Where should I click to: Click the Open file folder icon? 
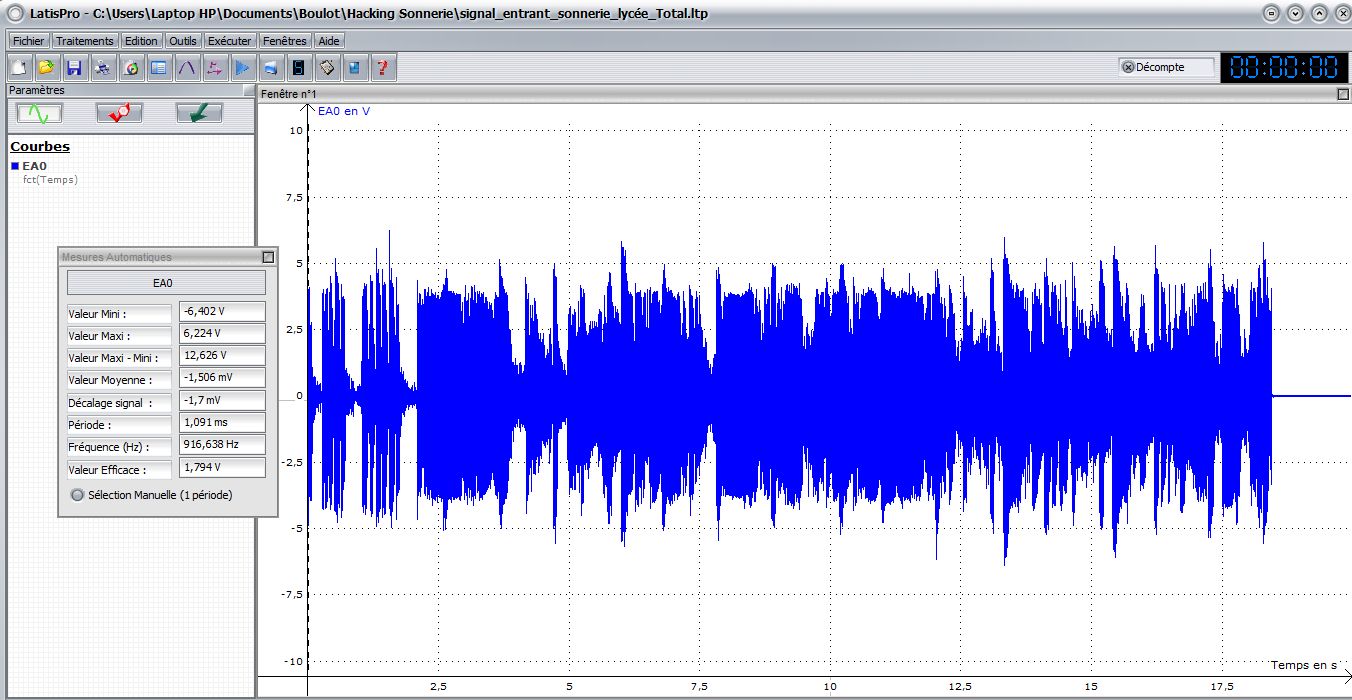[46, 68]
